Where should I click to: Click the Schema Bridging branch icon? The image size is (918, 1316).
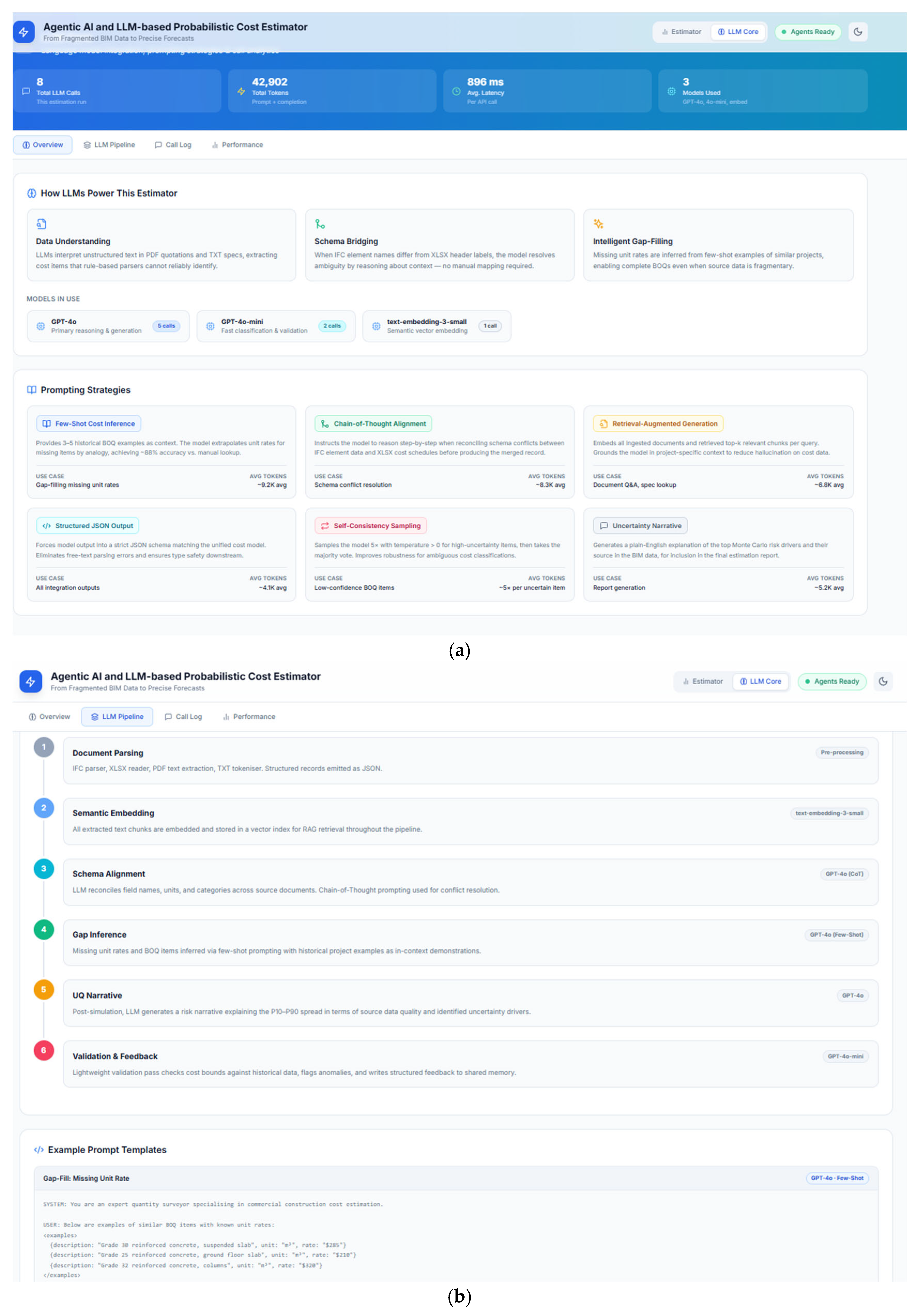pyautogui.click(x=320, y=224)
